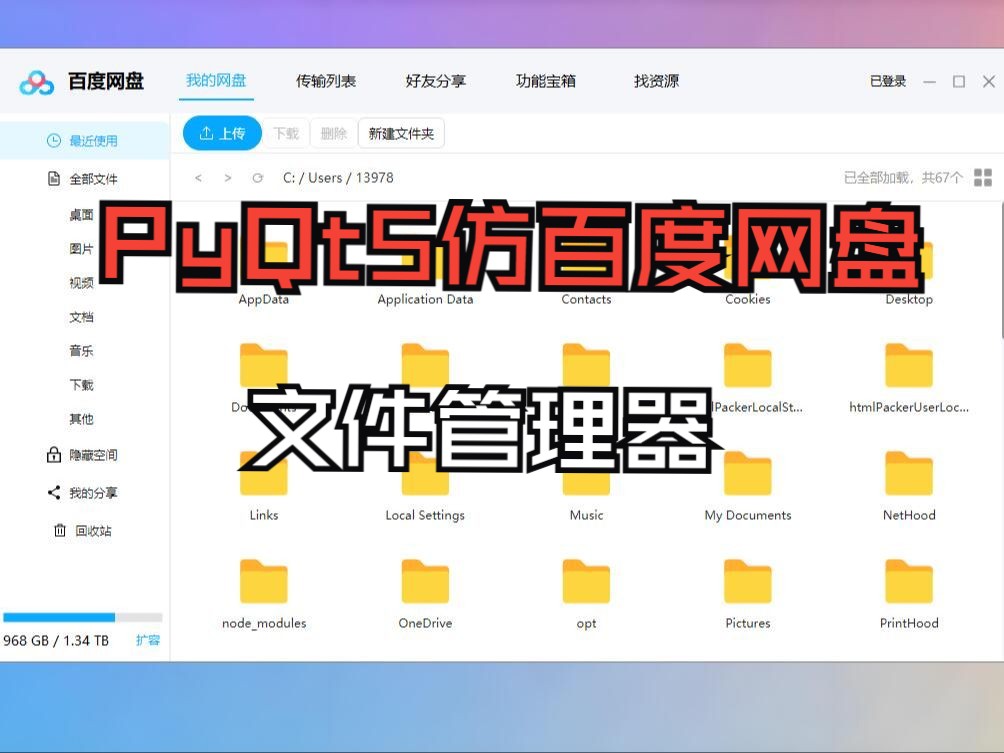Click the Baidu Netdisk cloud logo icon

[x=36, y=83]
